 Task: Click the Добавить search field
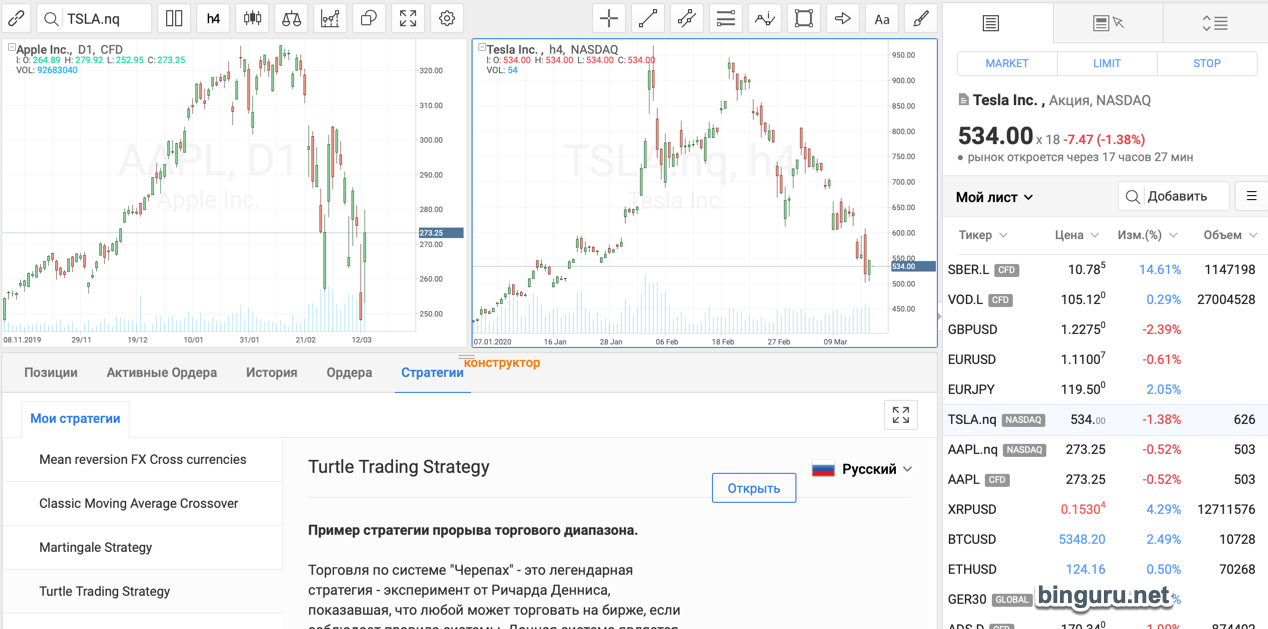1173,196
